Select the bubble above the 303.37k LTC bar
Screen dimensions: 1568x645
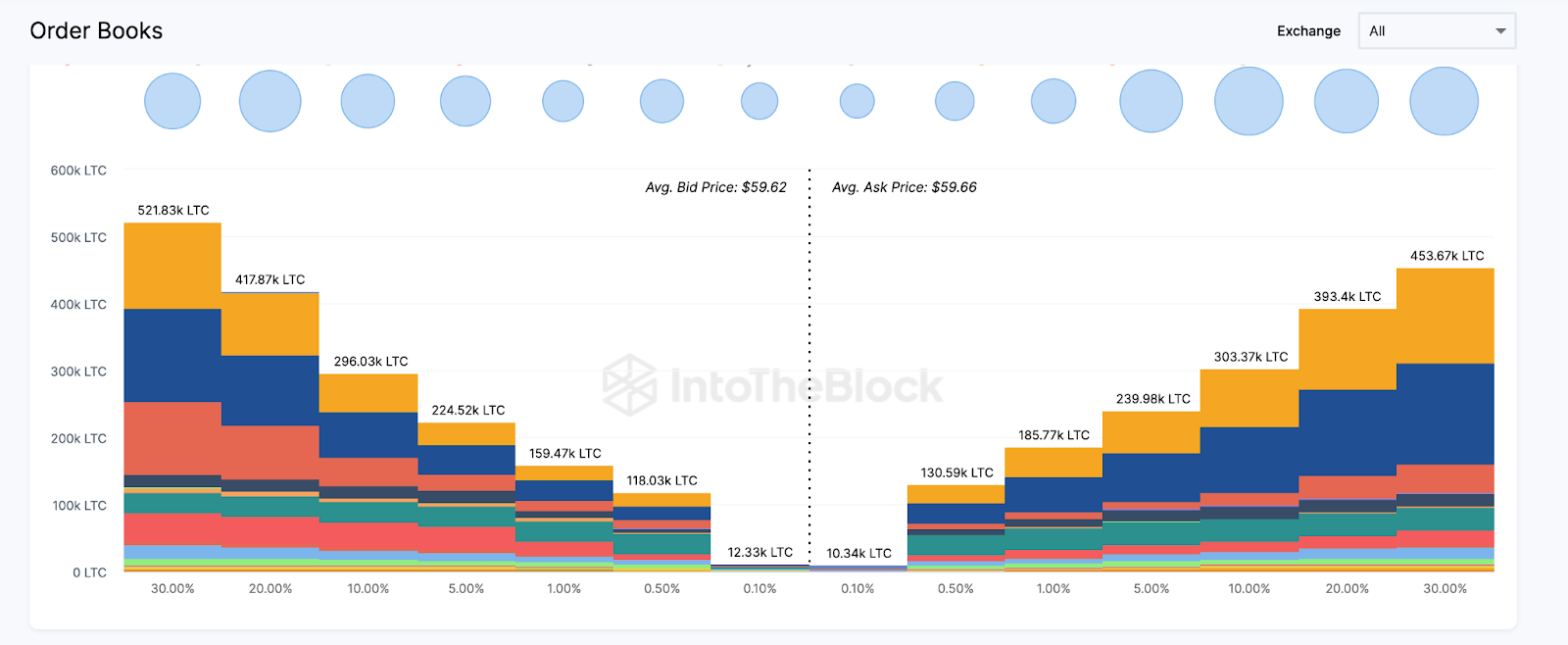(x=1249, y=101)
